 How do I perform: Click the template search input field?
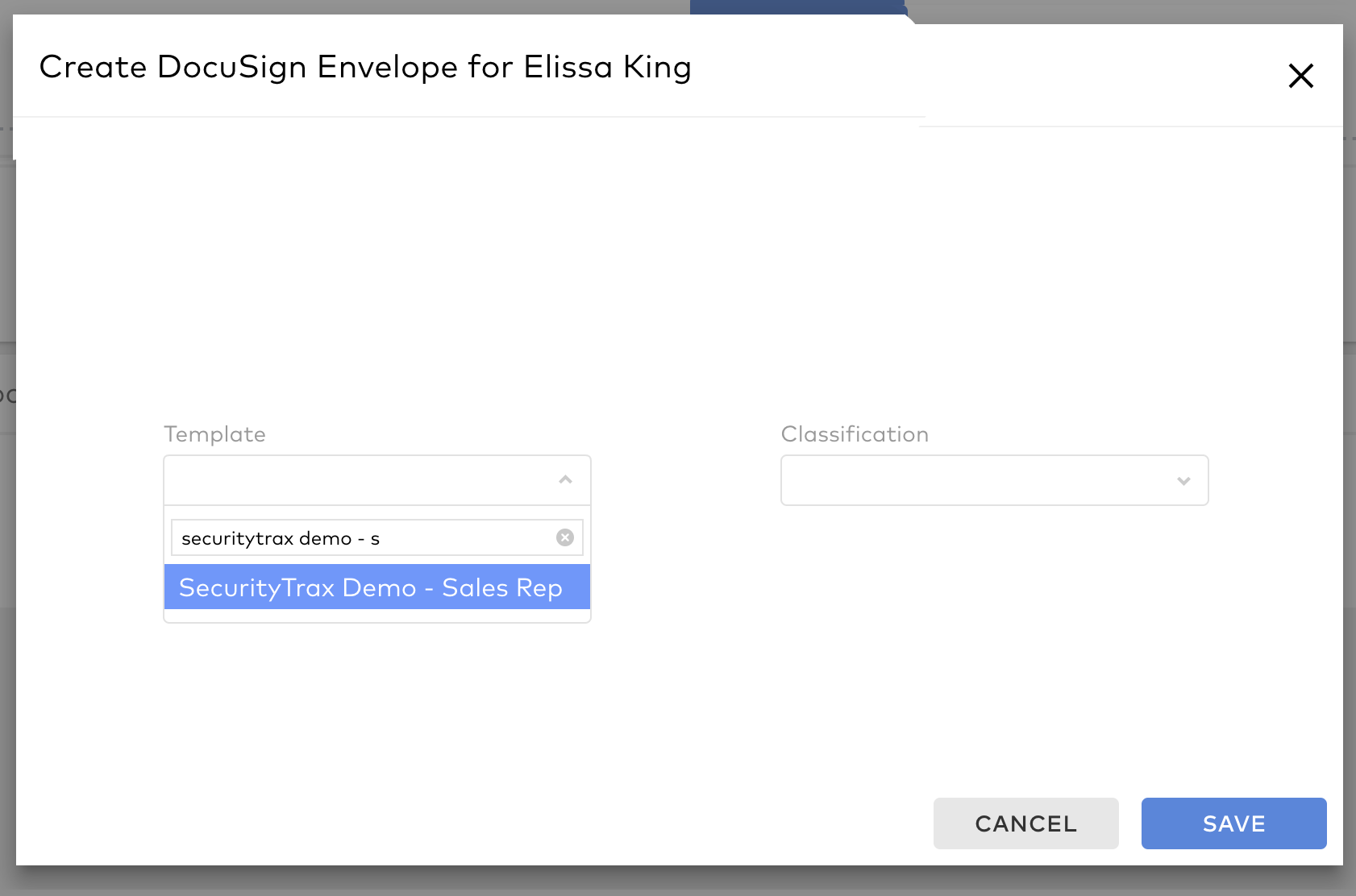(377, 537)
